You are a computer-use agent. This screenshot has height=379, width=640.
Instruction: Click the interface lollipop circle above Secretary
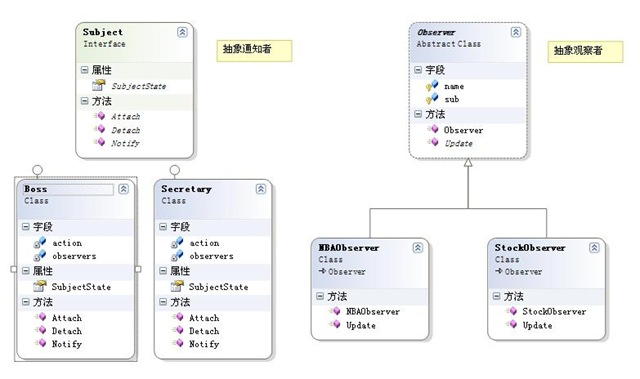click(x=174, y=170)
